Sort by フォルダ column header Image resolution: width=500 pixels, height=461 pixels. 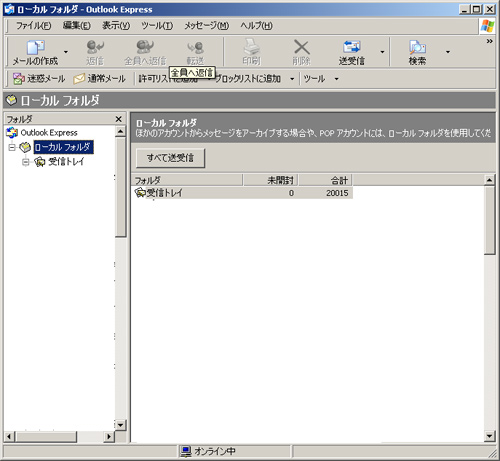click(x=187, y=180)
